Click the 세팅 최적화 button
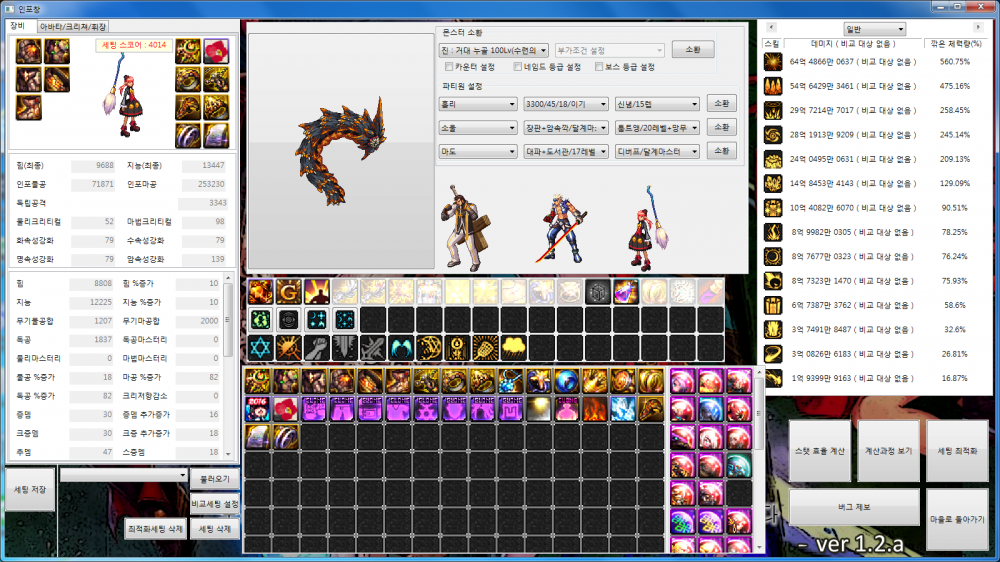This screenshot has width=1000, height=562. click(957, 451)
